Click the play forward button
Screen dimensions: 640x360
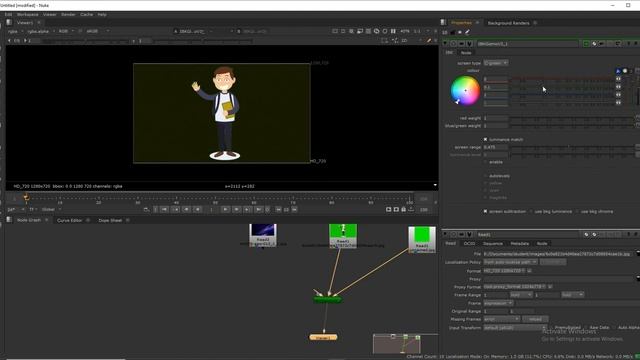[x=225, y=209]
